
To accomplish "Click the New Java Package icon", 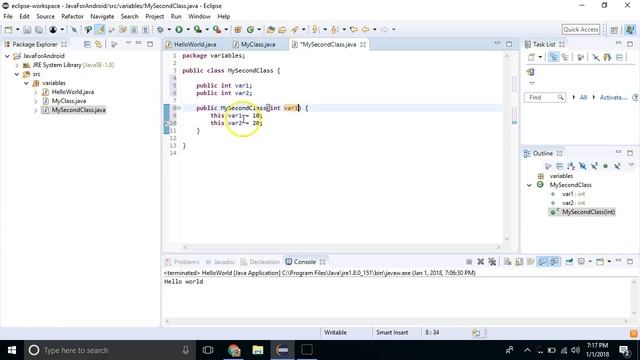I will coord(238,29).
